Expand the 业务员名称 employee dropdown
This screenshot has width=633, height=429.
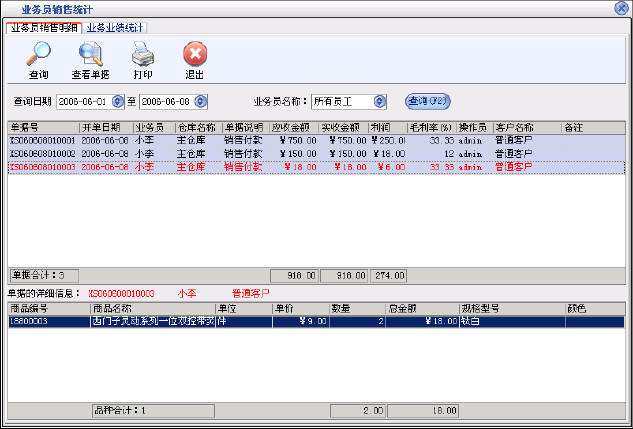pos(378,101)
